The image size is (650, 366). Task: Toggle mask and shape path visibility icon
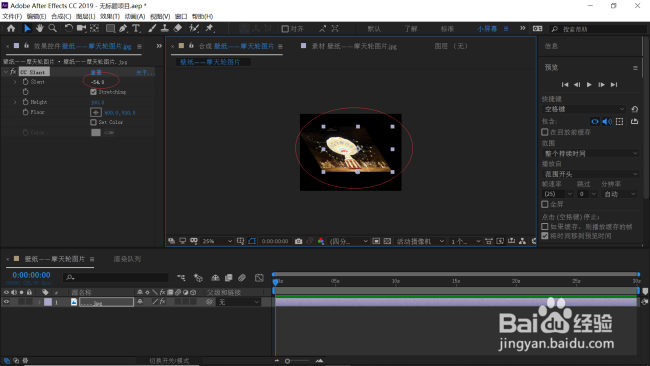(x=252, y=241)
